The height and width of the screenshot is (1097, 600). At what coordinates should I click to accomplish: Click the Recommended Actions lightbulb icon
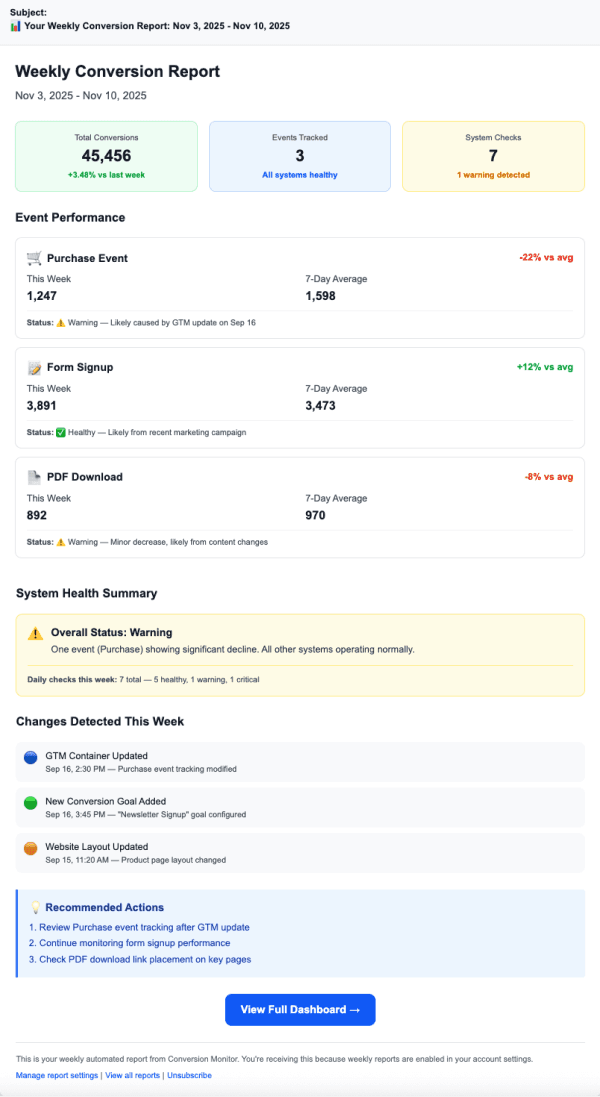35,908
